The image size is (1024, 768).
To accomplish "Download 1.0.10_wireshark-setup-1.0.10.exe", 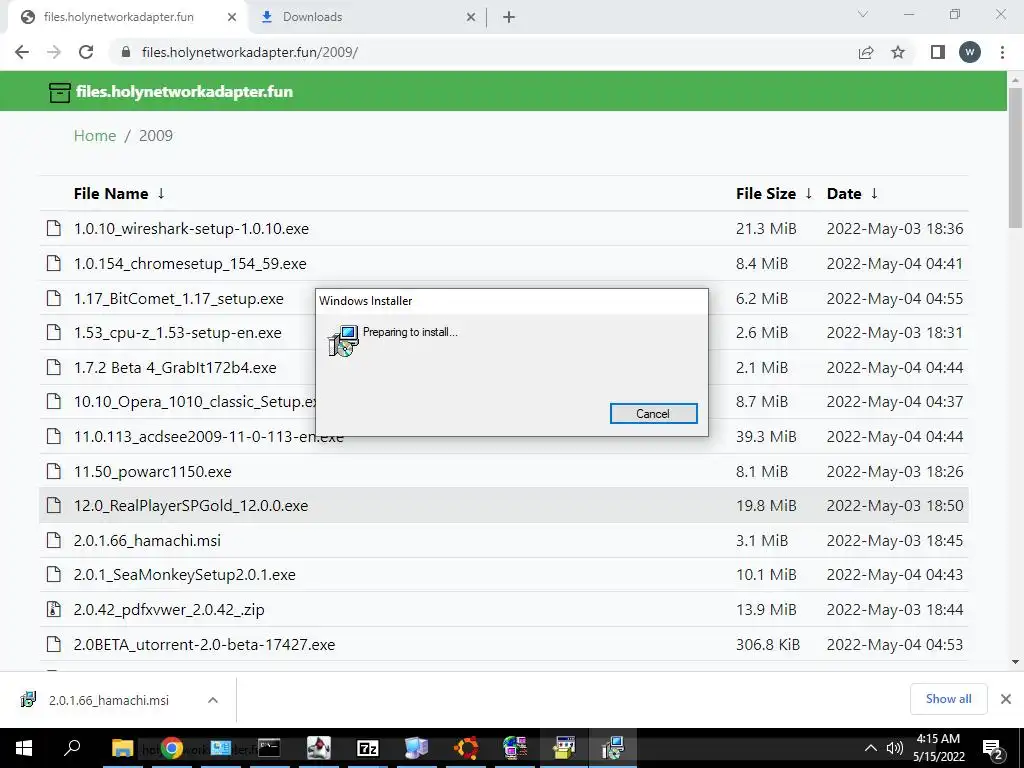I will [191, 229].
